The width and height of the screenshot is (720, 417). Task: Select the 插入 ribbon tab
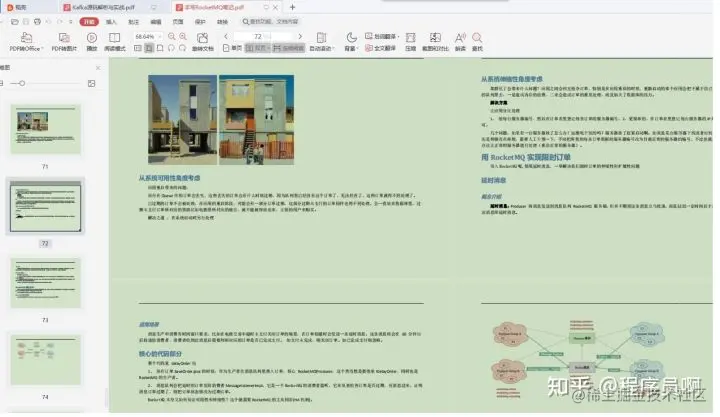[111, 22]
